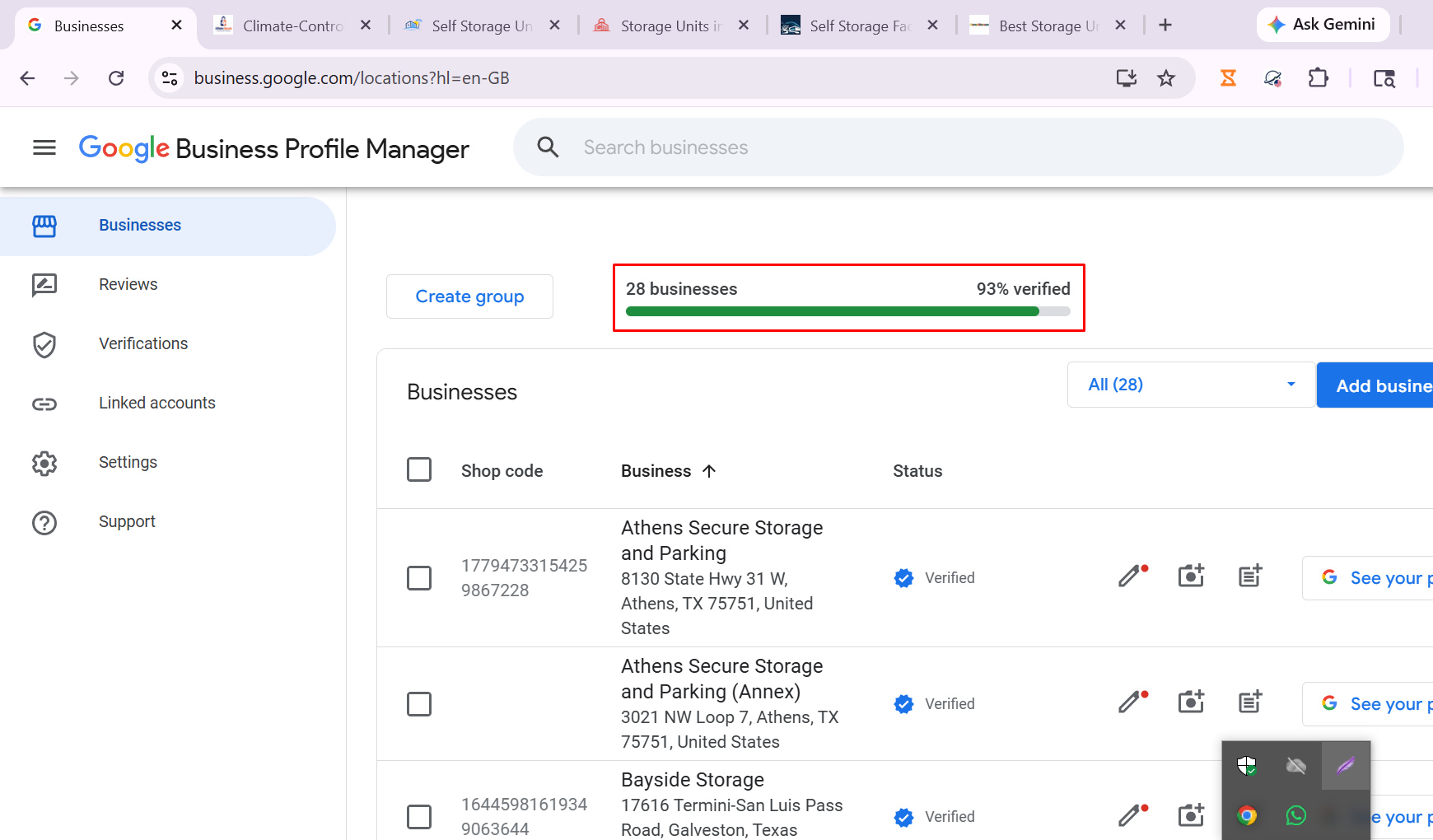This screenshot has width=1433, height=840.
Task: Check the Athens Secure Storage and Parking row
Action: (x=419, y=578)
